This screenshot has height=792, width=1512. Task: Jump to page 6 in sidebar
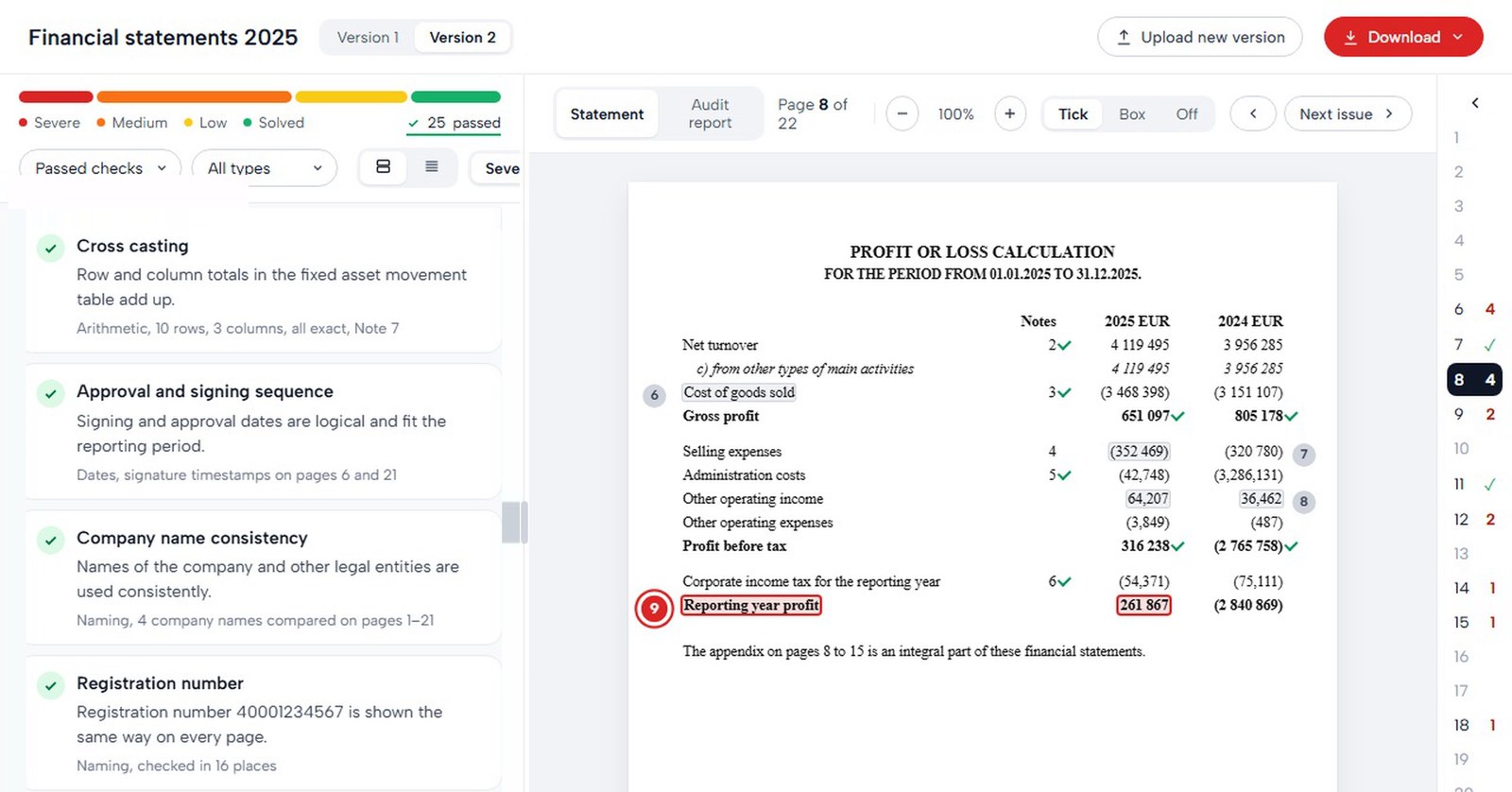pos(1474,309)
